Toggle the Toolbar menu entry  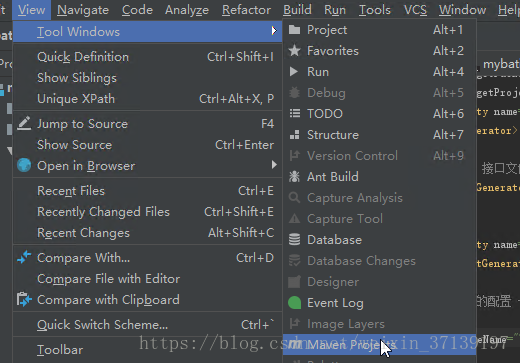[x=147, y=350]
